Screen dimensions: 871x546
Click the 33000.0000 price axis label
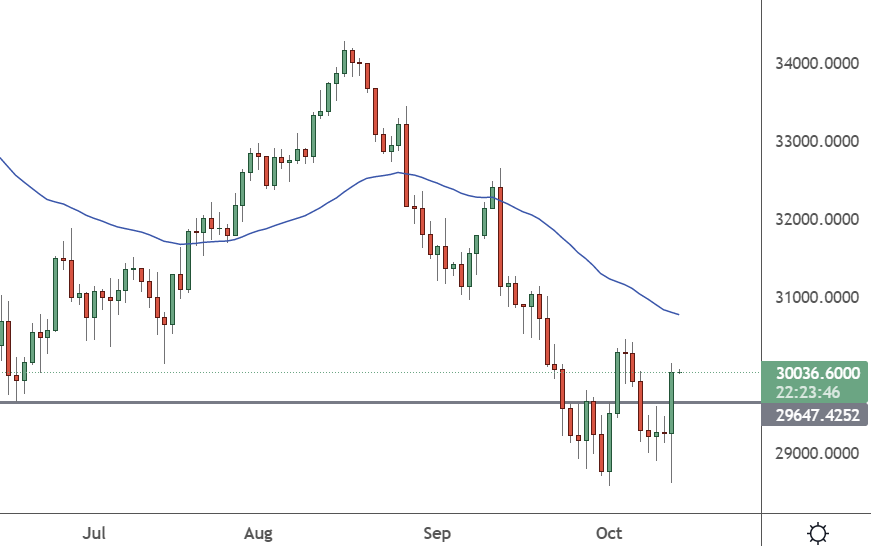(x=818, y=142)
